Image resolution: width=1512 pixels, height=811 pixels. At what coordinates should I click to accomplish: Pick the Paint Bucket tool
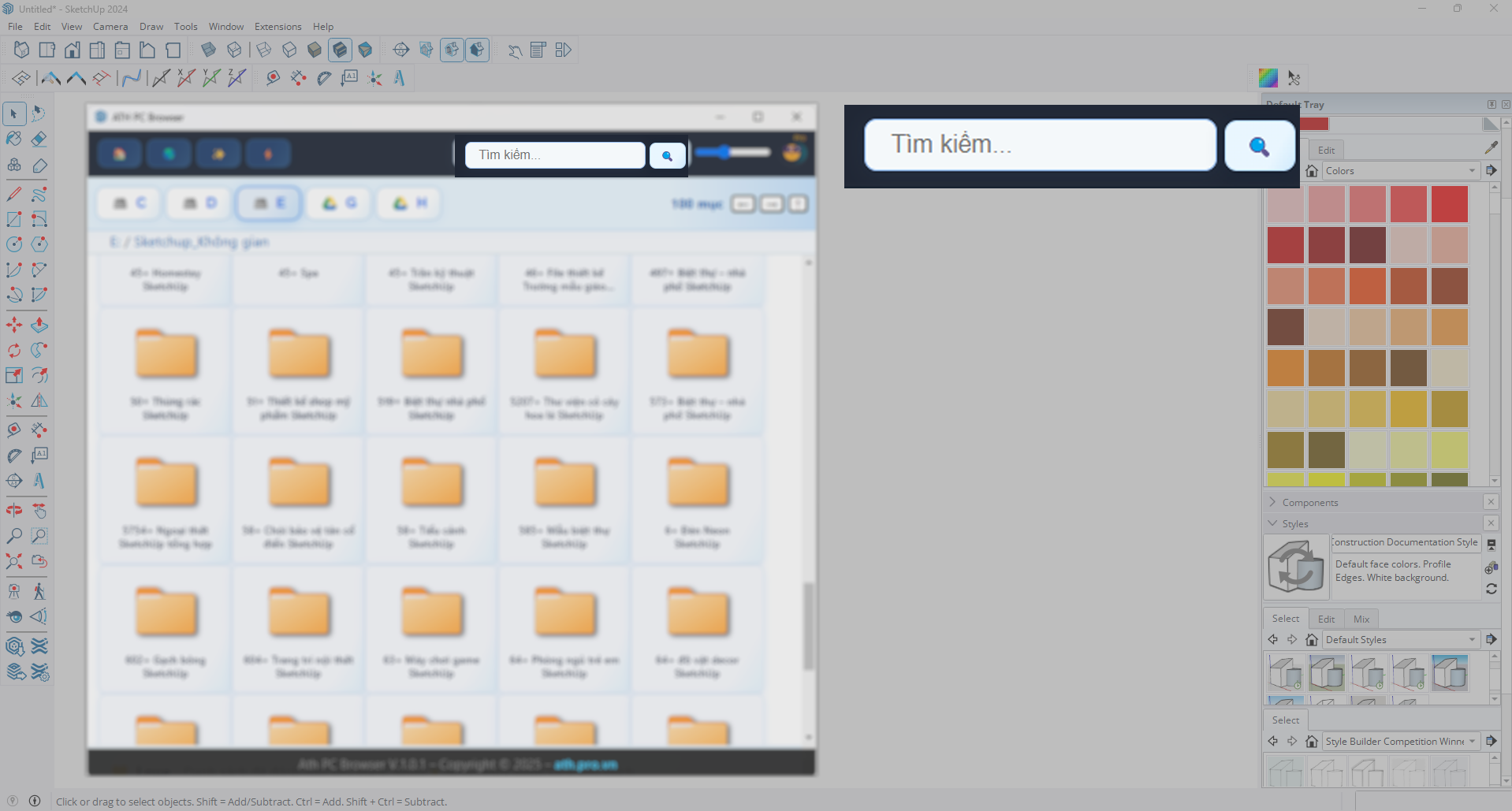14,140
